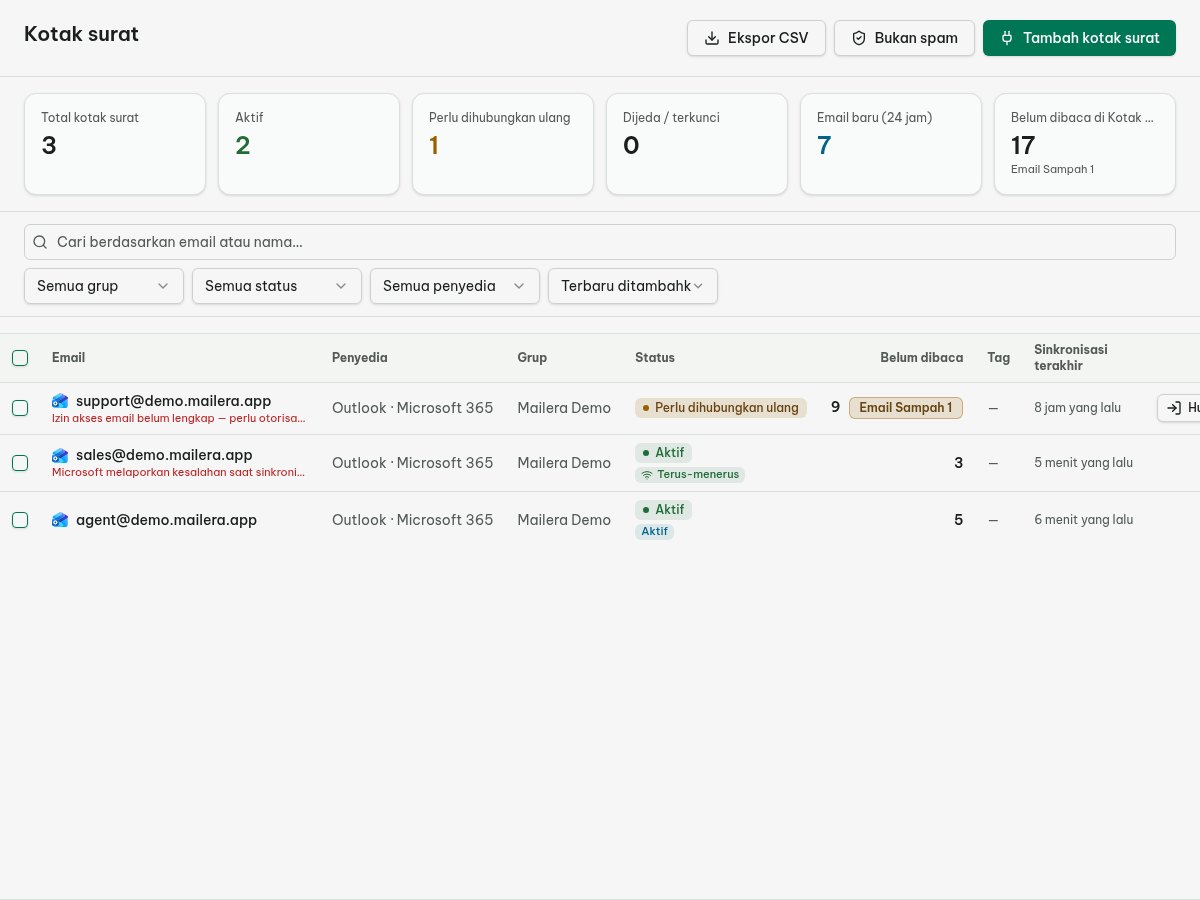Image resolution: width=1200 pixels, height=900 pixels.
Task: Select the "Aktif" summary card showing 2
Action: point(309,144)
